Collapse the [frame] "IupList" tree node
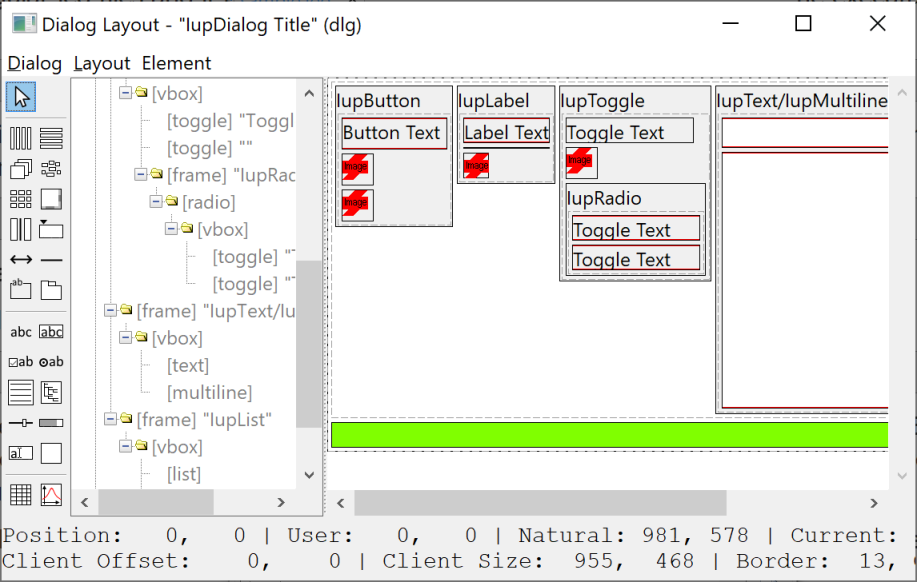Viewport: 917px width, 582px height. tap(111, 419)
